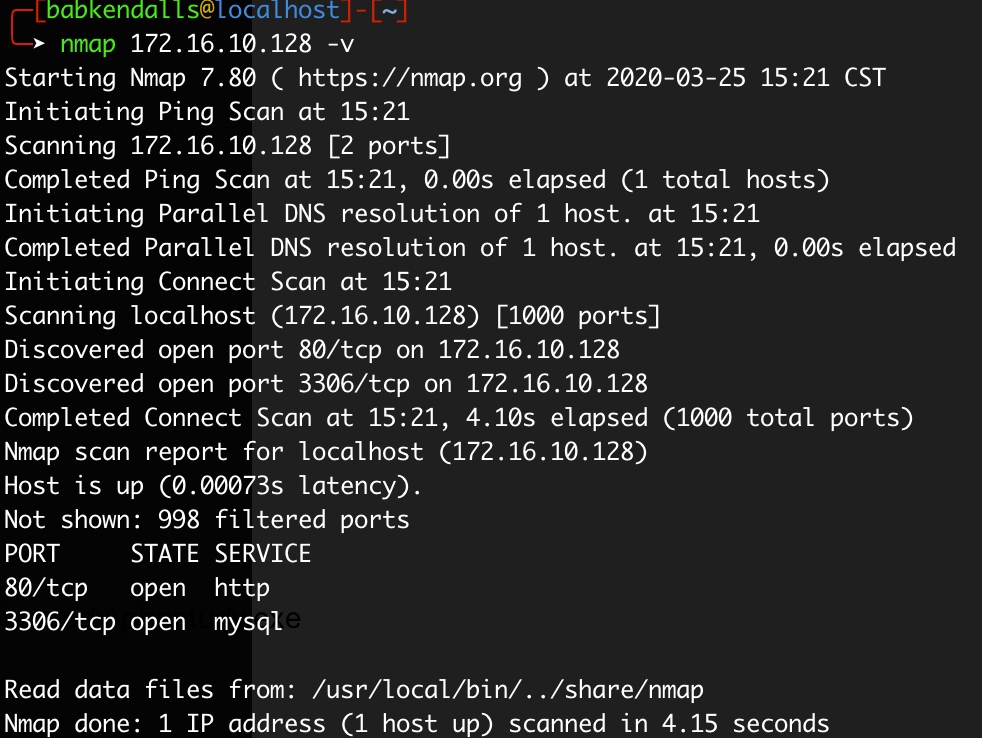982x738 pixels.
Task: Click the -v flag in the command
Action: [340, 45]
